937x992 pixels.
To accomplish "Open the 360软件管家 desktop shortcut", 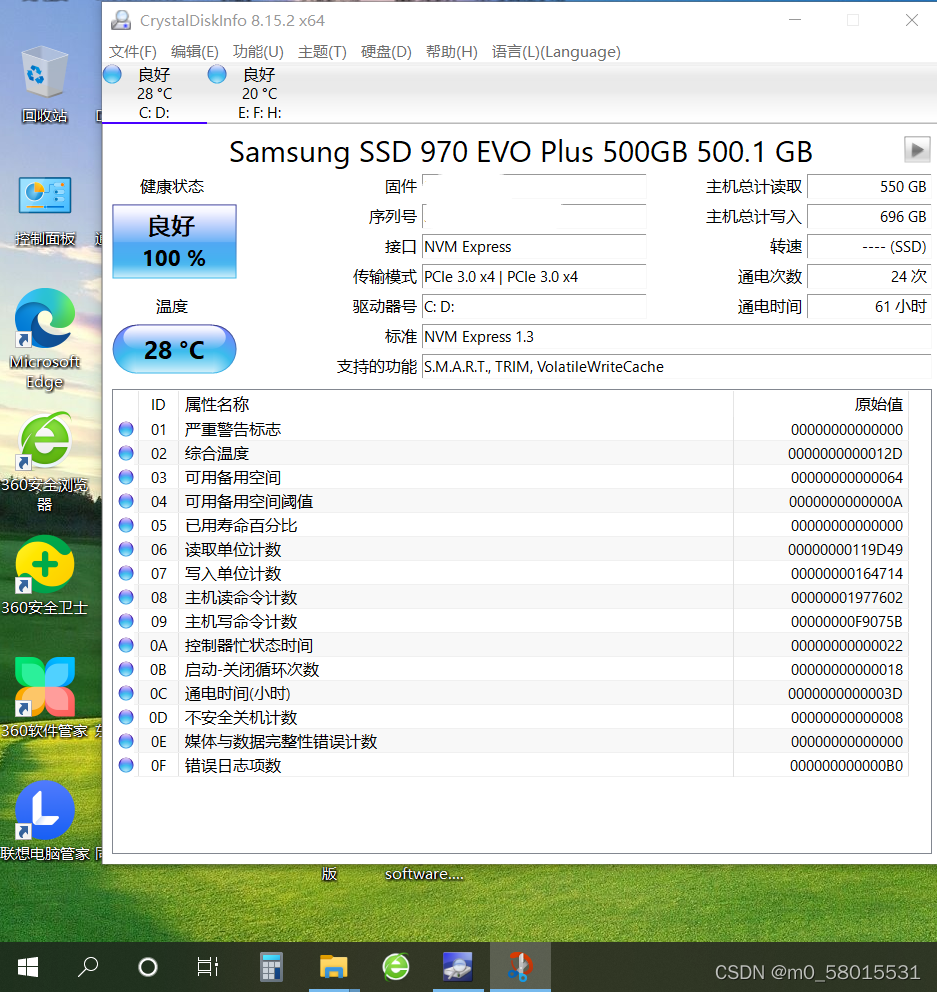I will point(44,698).
